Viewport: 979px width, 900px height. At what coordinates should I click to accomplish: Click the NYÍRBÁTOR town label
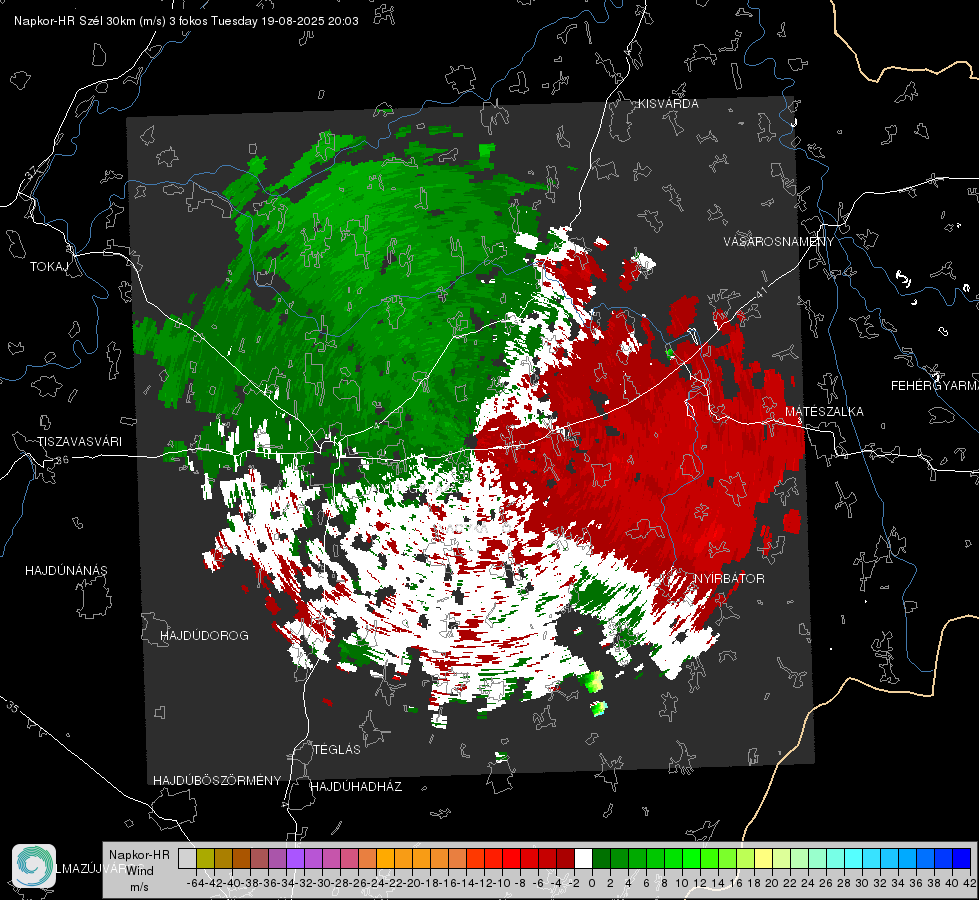[730, 578]
